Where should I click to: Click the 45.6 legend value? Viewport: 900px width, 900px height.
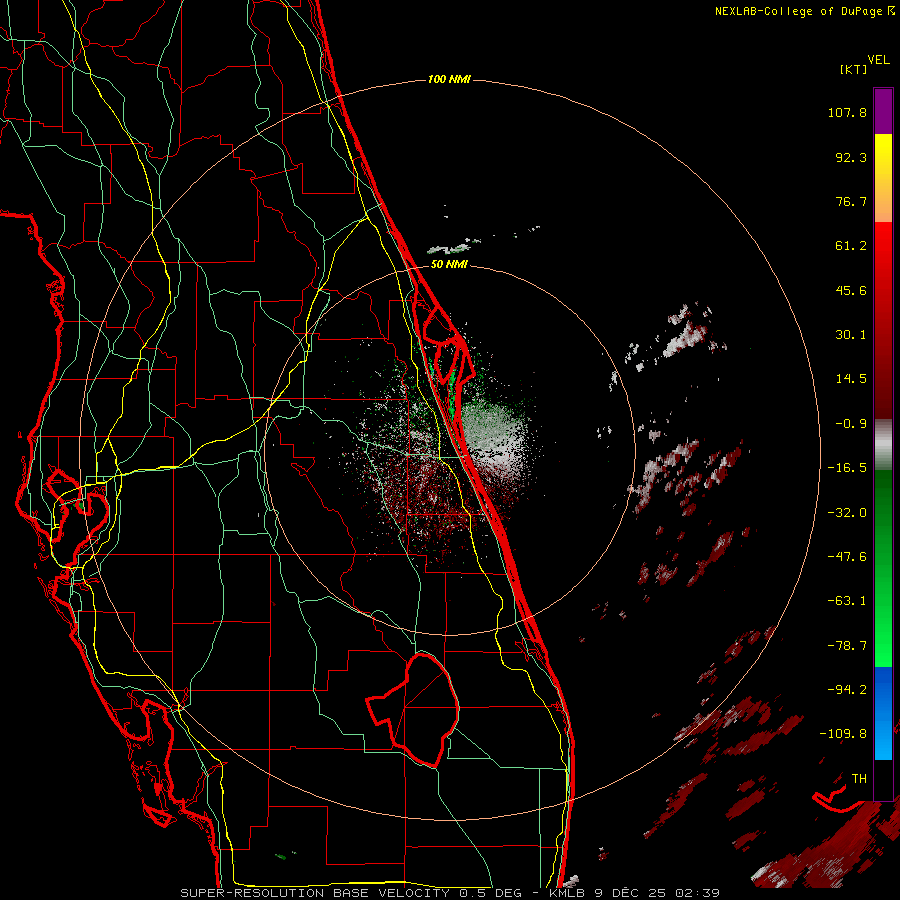851,290
